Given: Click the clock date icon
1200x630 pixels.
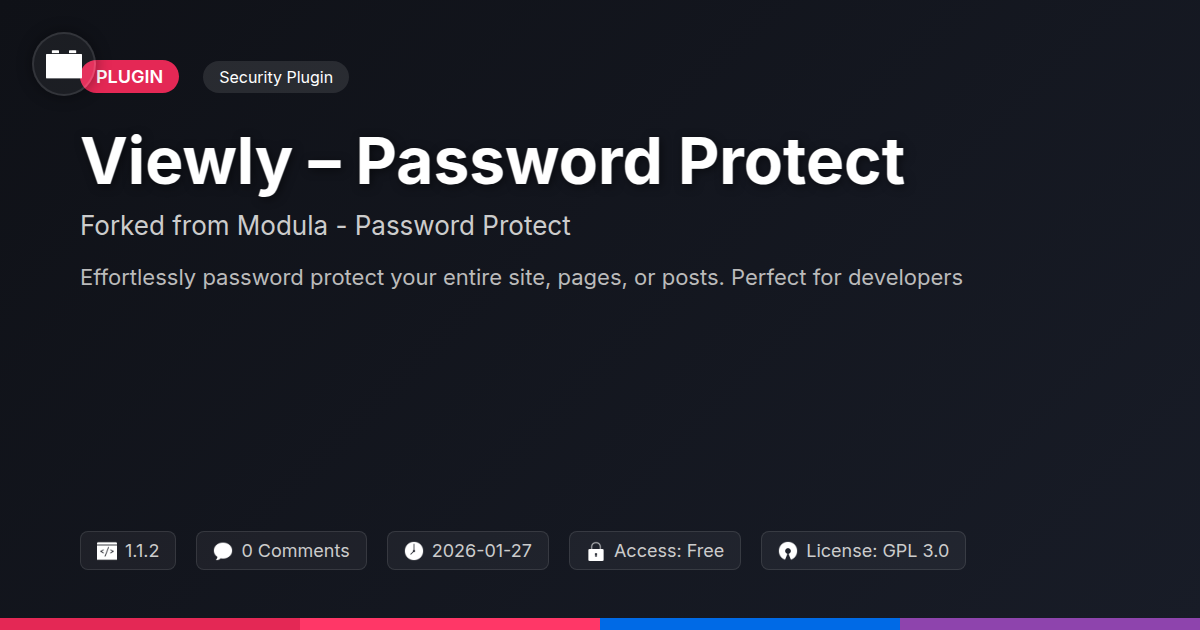Looking at the screenshot, I should tap(414, 551).
